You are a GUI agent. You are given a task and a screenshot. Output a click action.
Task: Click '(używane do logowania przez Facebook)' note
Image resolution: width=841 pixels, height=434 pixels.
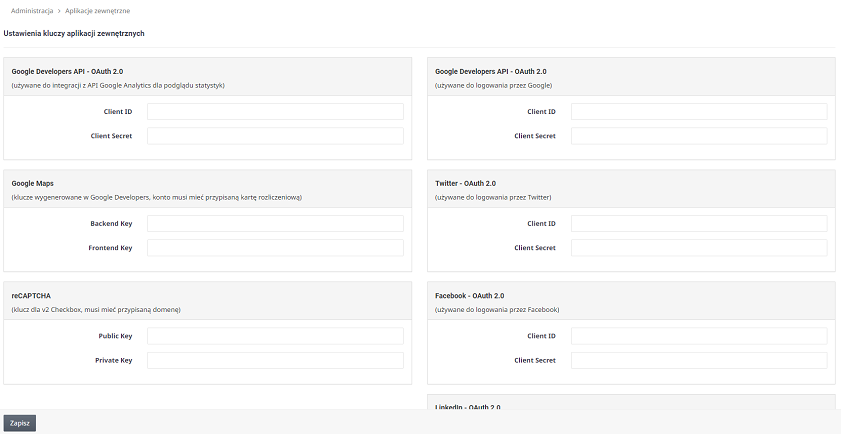coord(497,310)
